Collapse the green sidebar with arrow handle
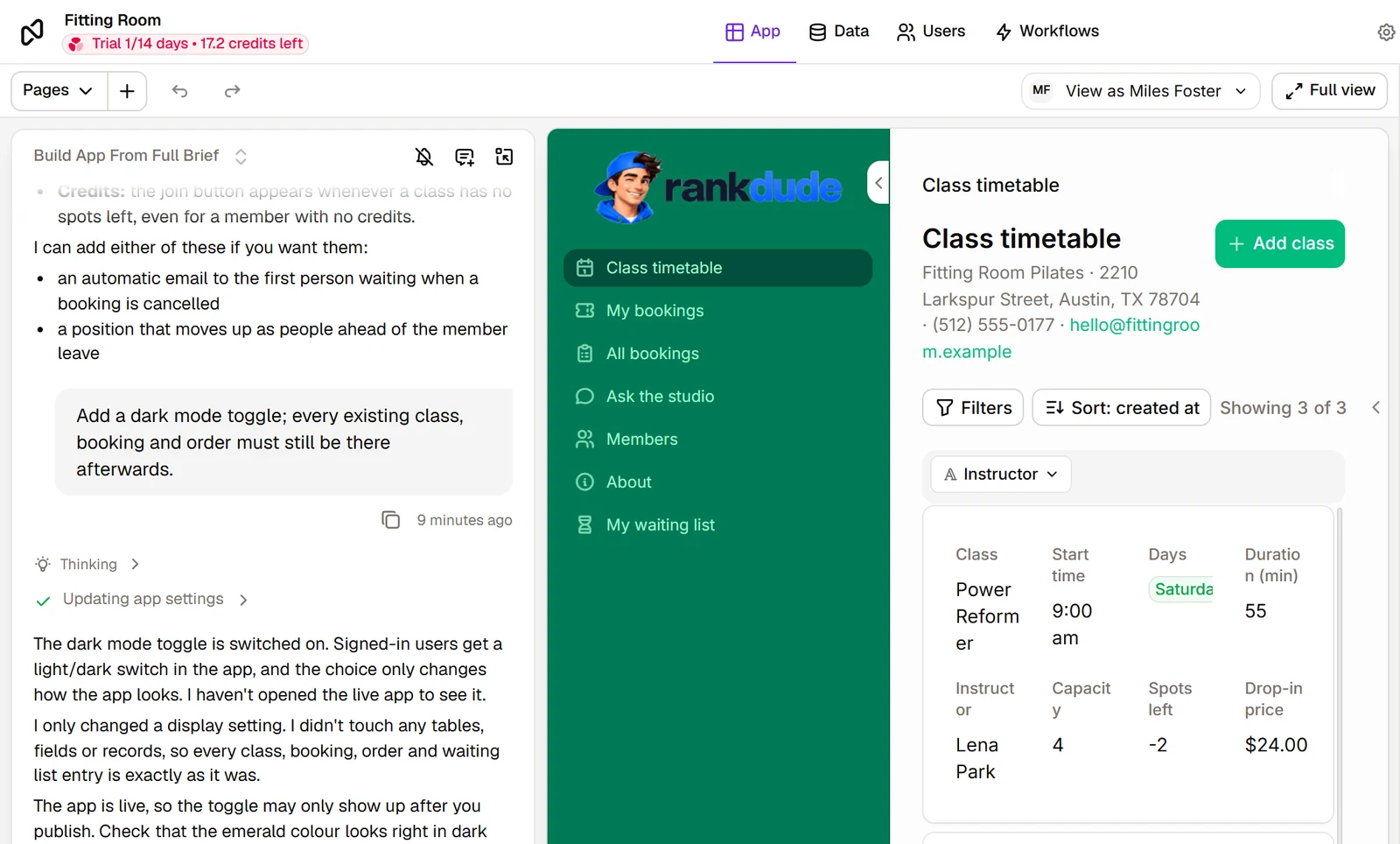Viewport: 1400px width, 844px height. [x=878, y=183]
